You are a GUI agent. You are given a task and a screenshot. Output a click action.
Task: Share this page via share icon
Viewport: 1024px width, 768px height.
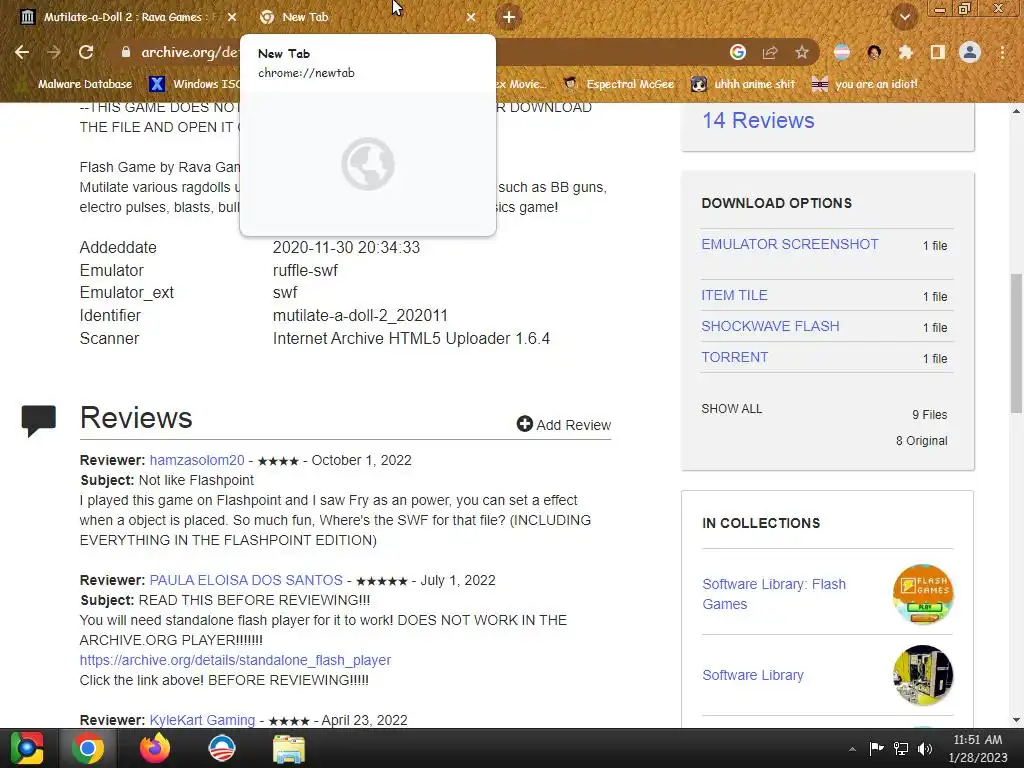pos(770,52)
